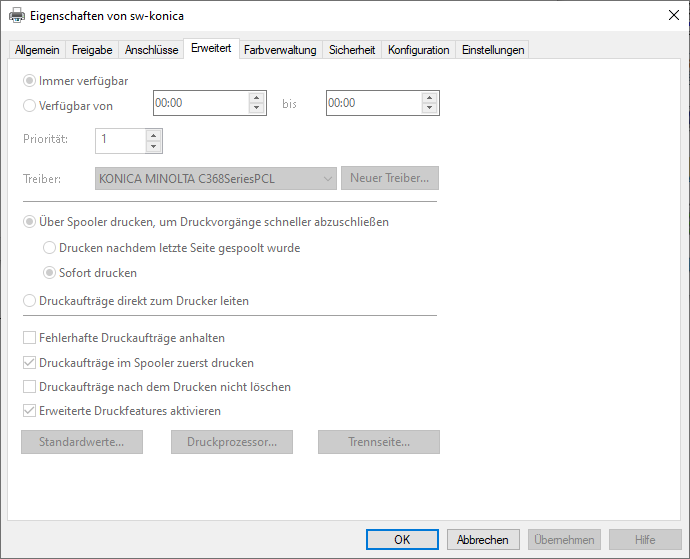
Task: Increase start time with up arrow
Action: point(256,98)
